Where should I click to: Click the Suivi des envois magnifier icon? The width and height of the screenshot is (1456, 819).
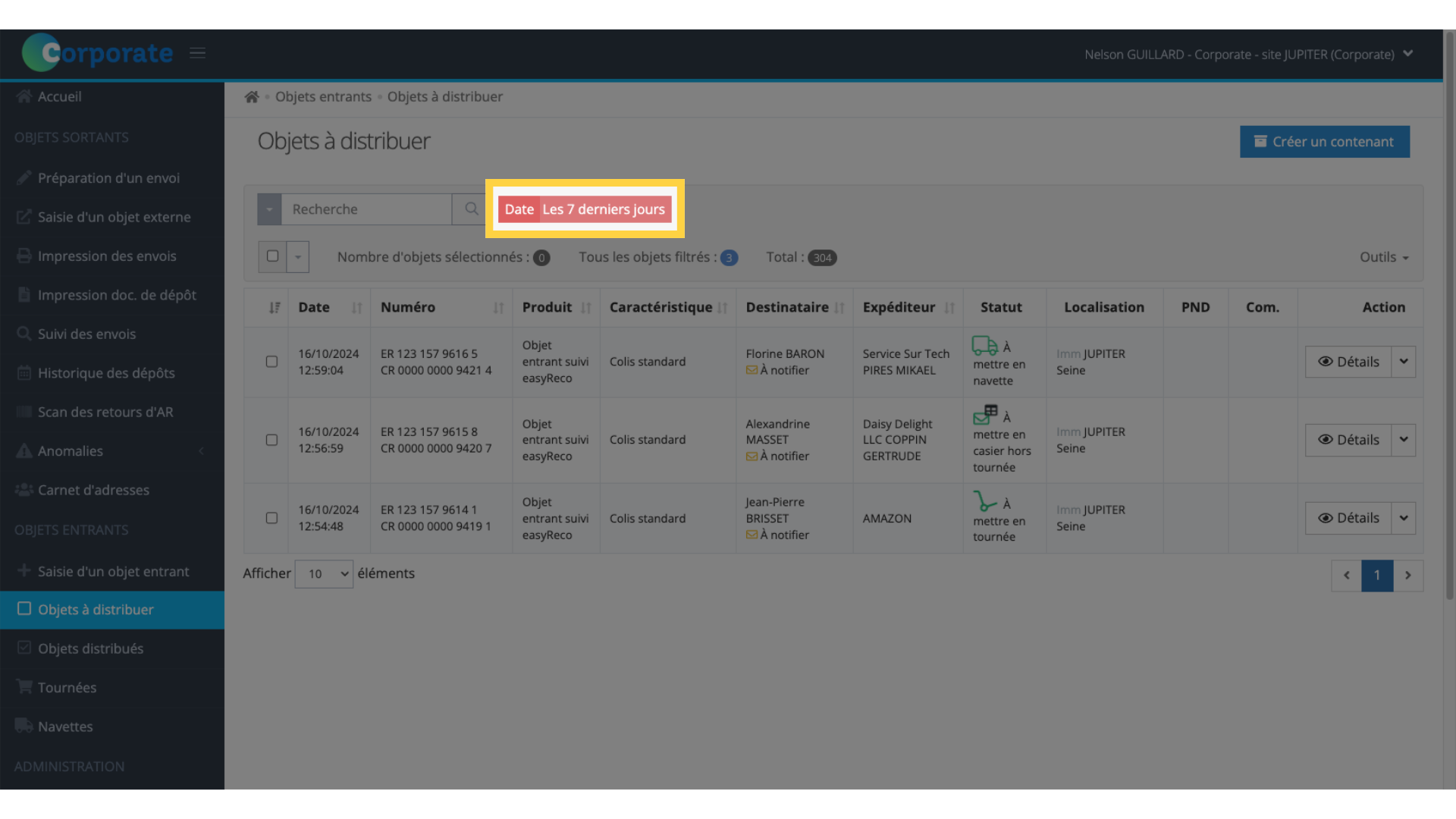(24, 334)
